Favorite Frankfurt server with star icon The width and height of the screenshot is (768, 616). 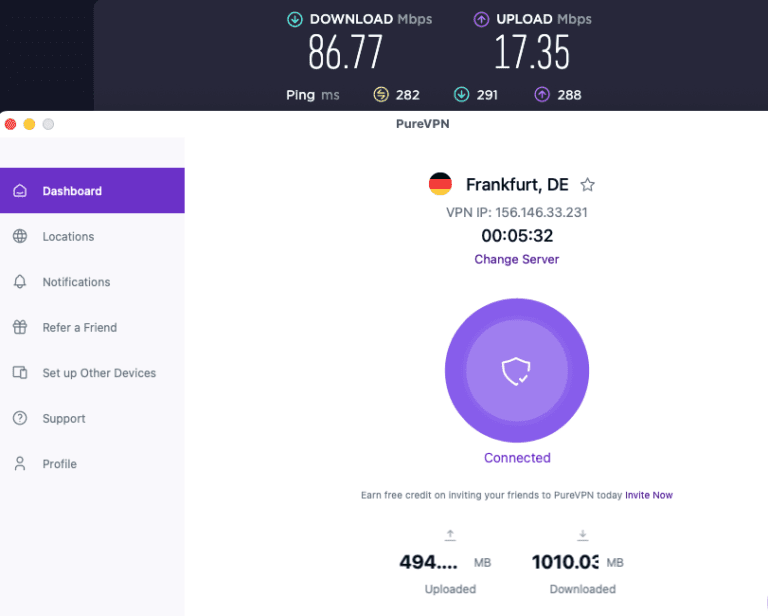pyautogui.click(x=587, y=185)
